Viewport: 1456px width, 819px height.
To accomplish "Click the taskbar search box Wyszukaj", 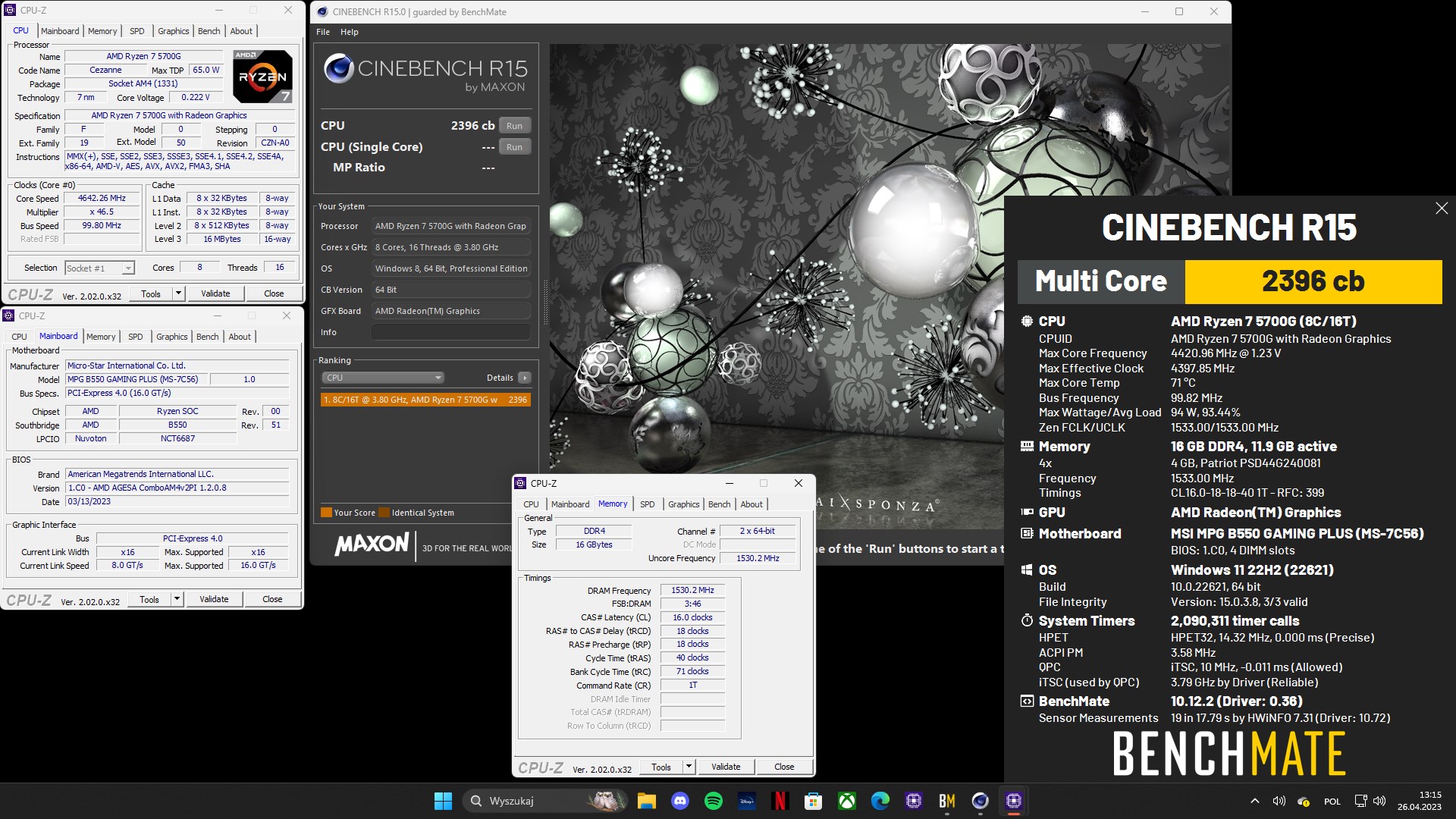I will (546, 801).
